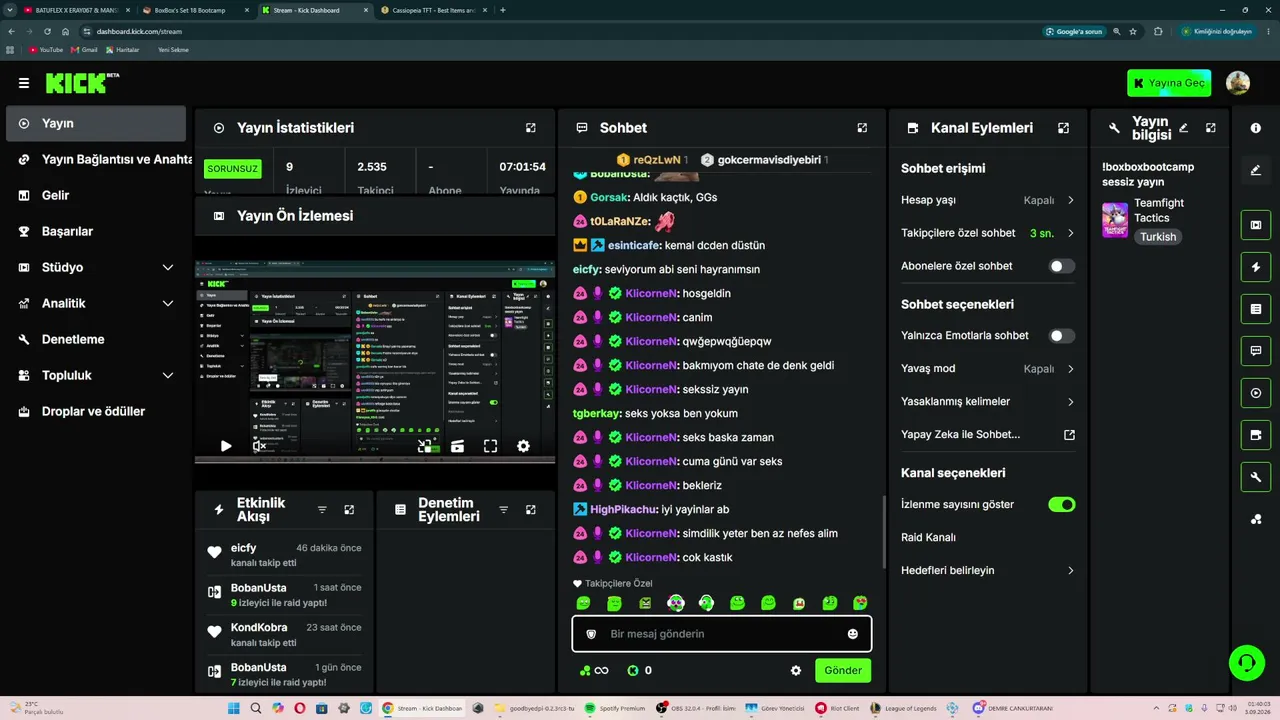Expand the Topluluk sidebar submenu
The height and width of the screenshot is (720, 1280).
tap(168, 376)
